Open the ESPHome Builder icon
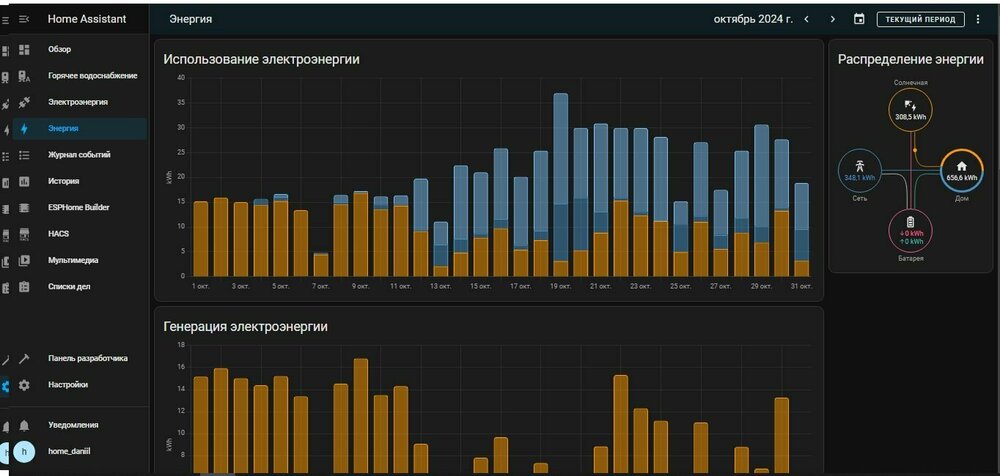Screen dimensions: 1000x476 (25, 207)
